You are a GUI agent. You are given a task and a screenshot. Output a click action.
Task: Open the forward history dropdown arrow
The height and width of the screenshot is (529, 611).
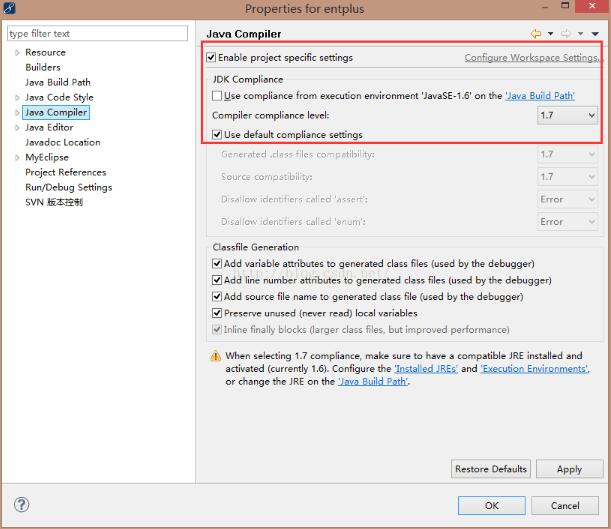click(581, 34)
